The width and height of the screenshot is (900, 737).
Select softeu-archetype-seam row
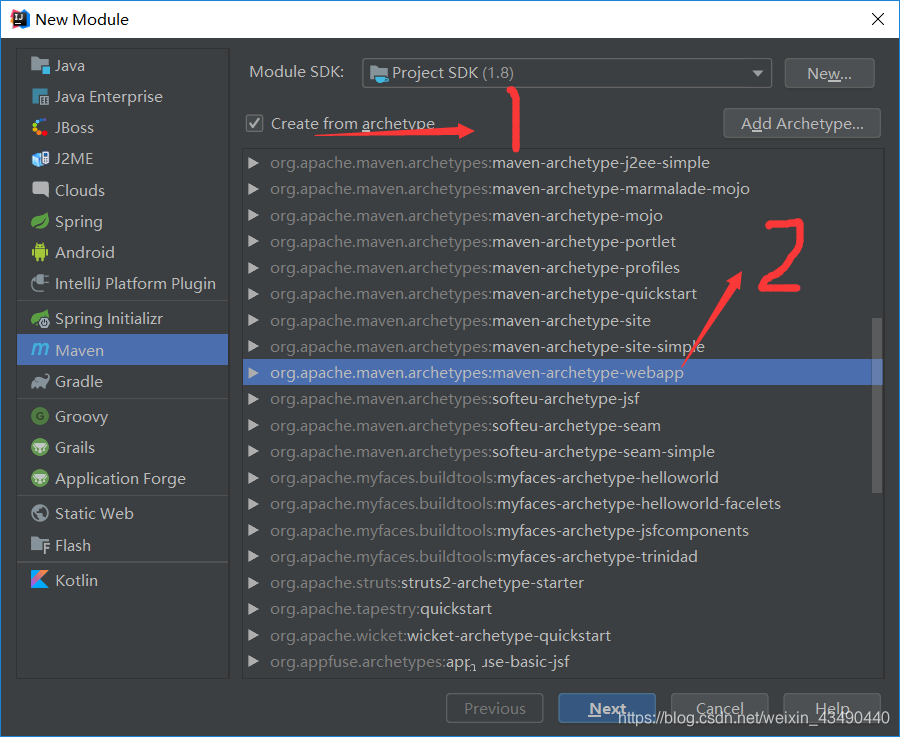(562, 425)
